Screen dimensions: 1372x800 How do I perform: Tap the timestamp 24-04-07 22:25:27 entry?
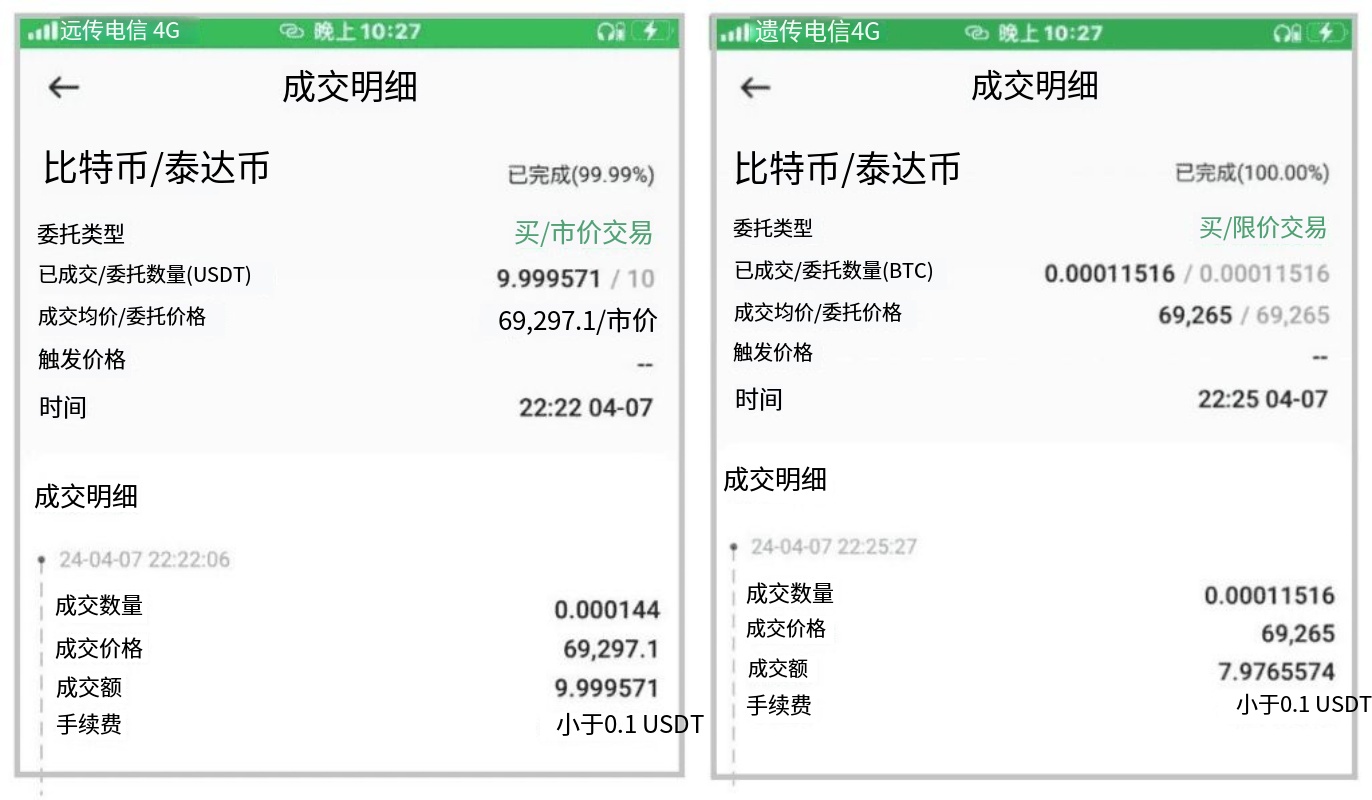point(836,546)
